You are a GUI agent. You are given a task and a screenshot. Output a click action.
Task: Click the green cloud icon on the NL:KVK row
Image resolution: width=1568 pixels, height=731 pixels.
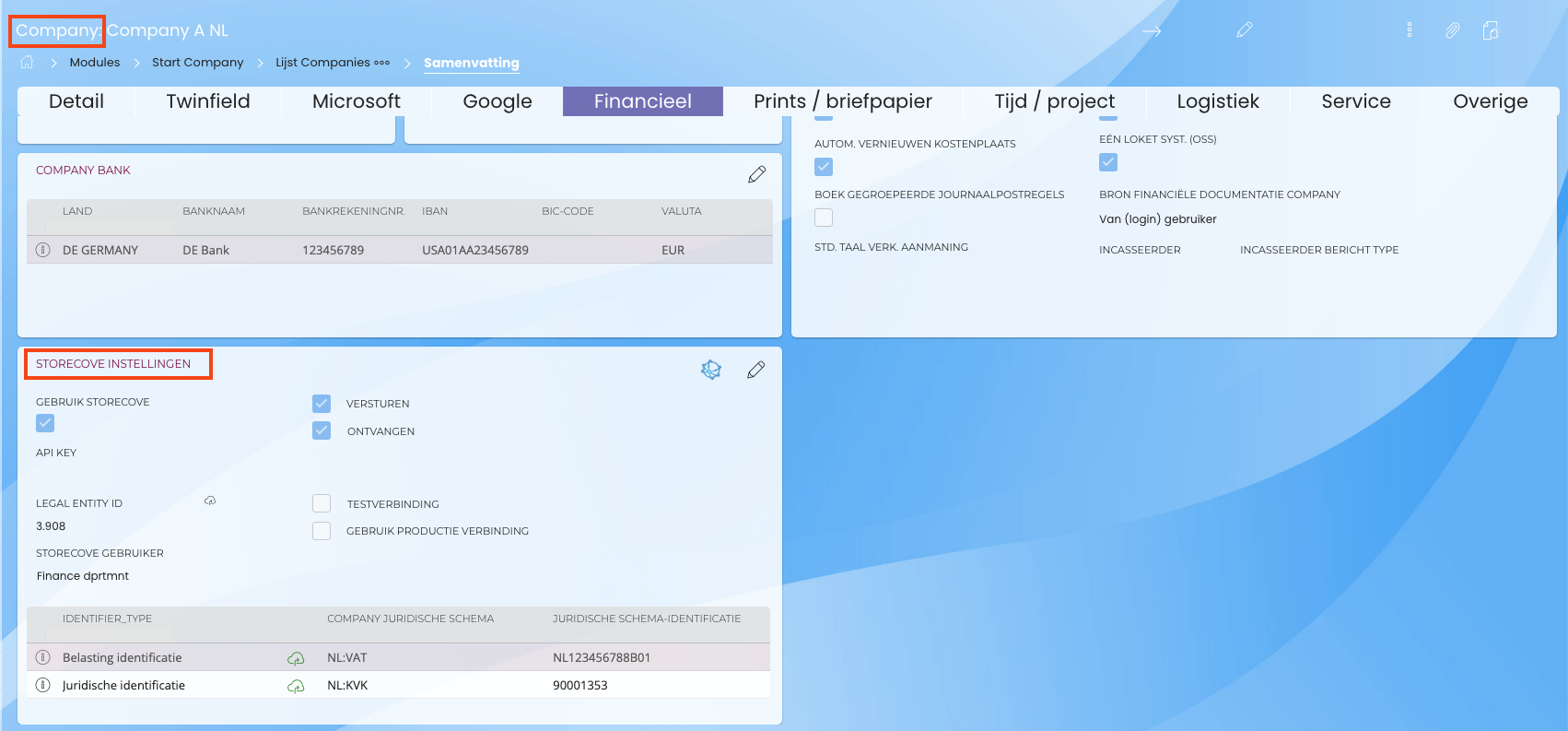click(x=296, y=686)
